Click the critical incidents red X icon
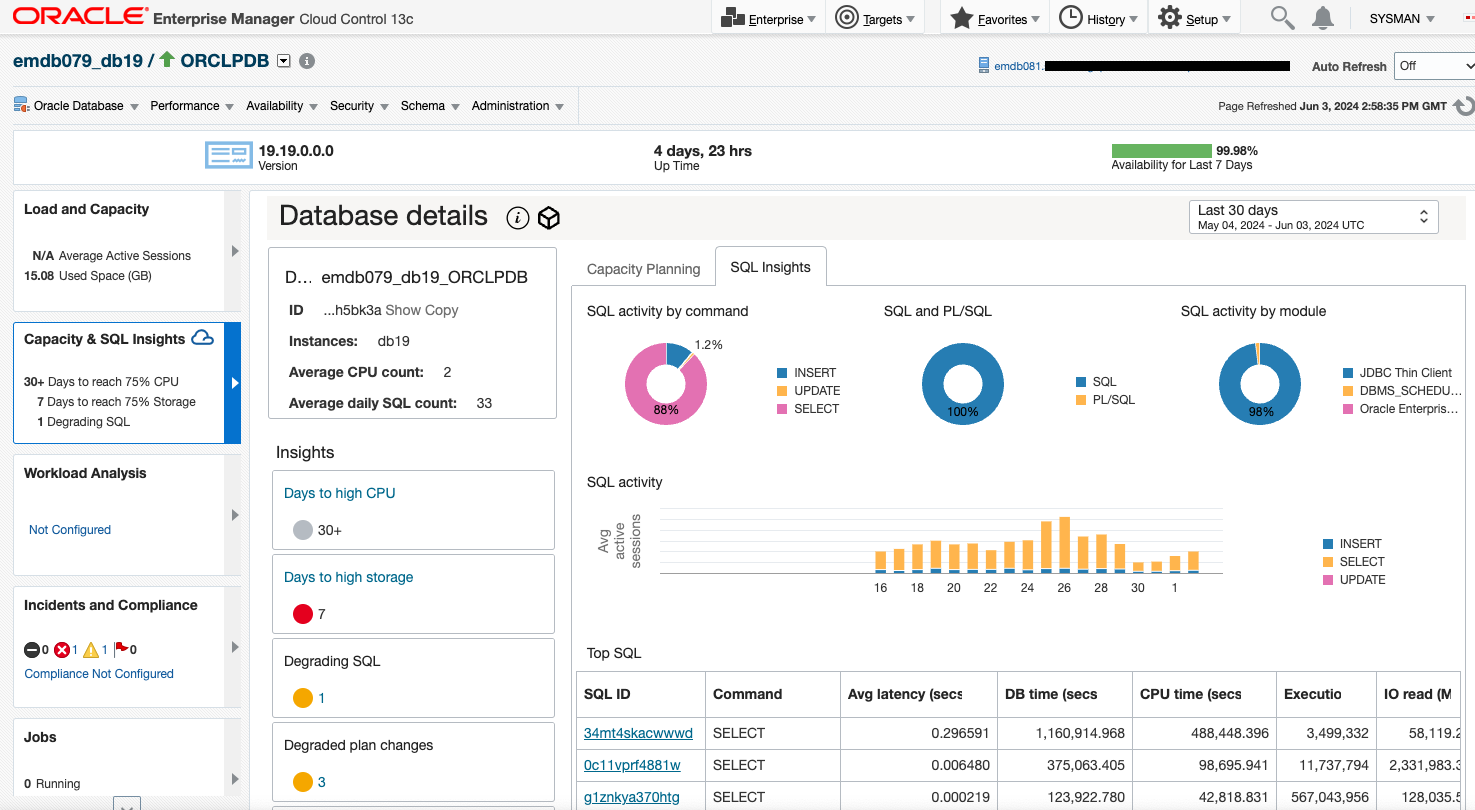The image size is (1475, 810). pyautogui.click(x=62, y=650)
